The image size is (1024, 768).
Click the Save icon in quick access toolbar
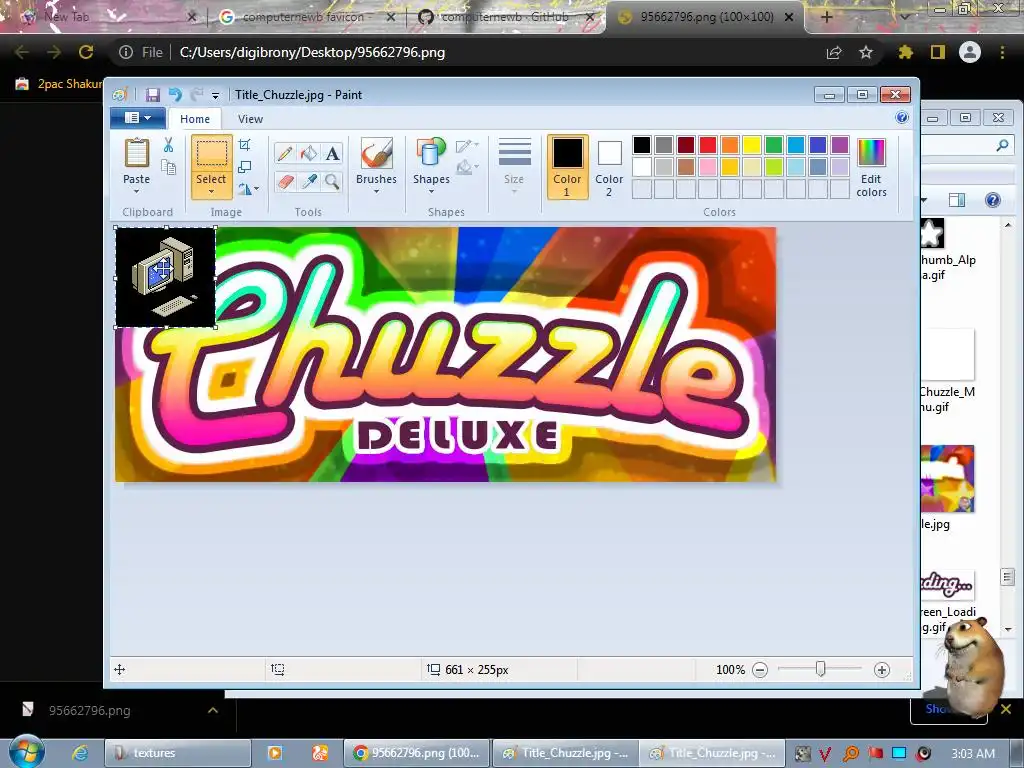point(152,95)
